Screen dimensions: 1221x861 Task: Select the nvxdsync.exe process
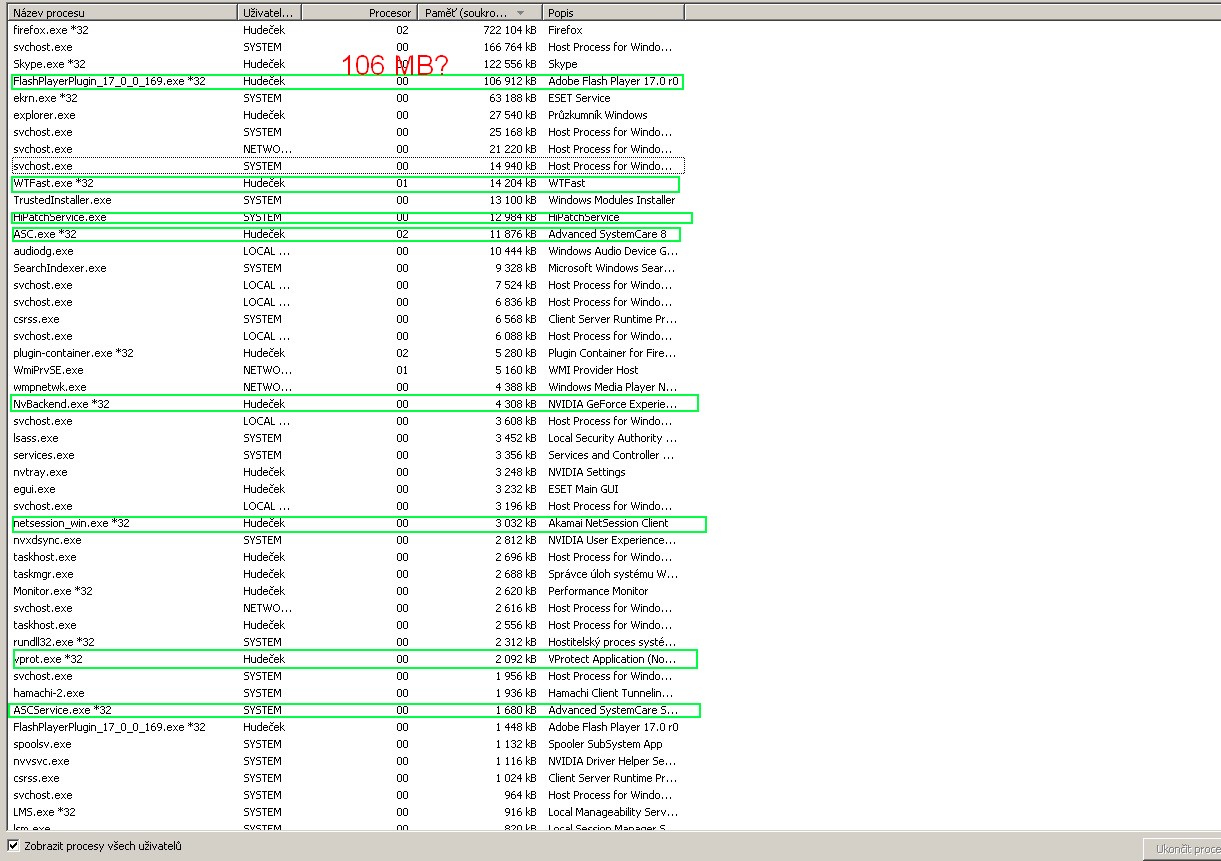tap(347, 540)
